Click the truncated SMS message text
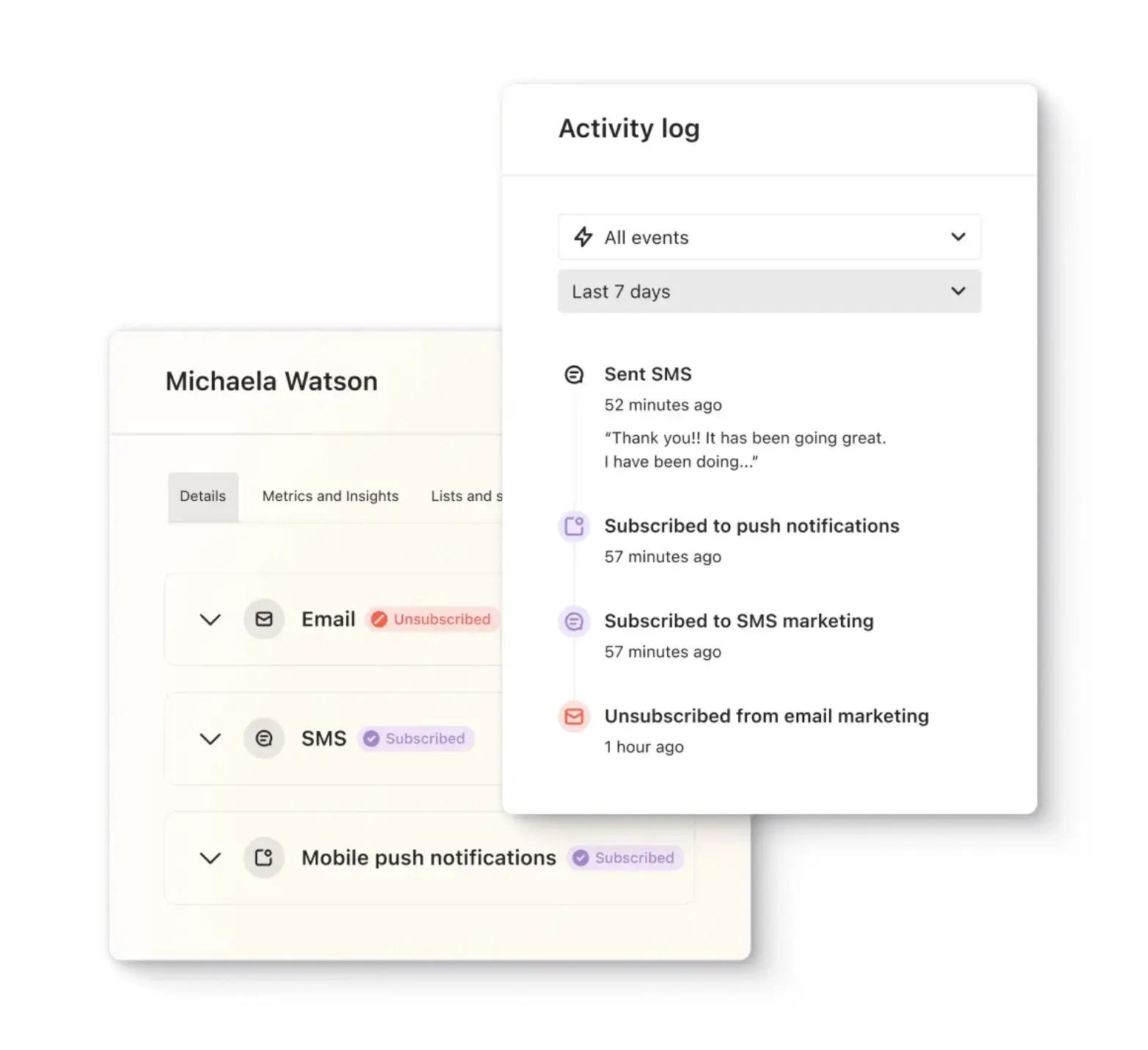 pos(745,449)
